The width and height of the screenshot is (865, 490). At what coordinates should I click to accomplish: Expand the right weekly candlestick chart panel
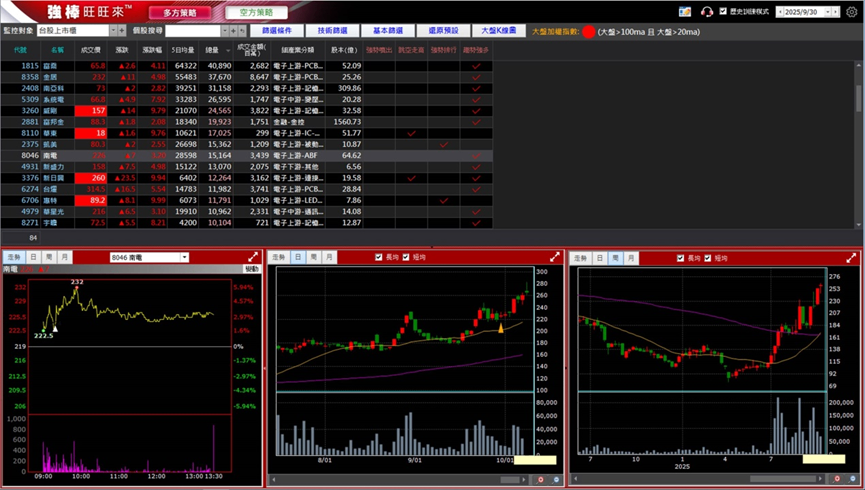(x=852, y=257)
